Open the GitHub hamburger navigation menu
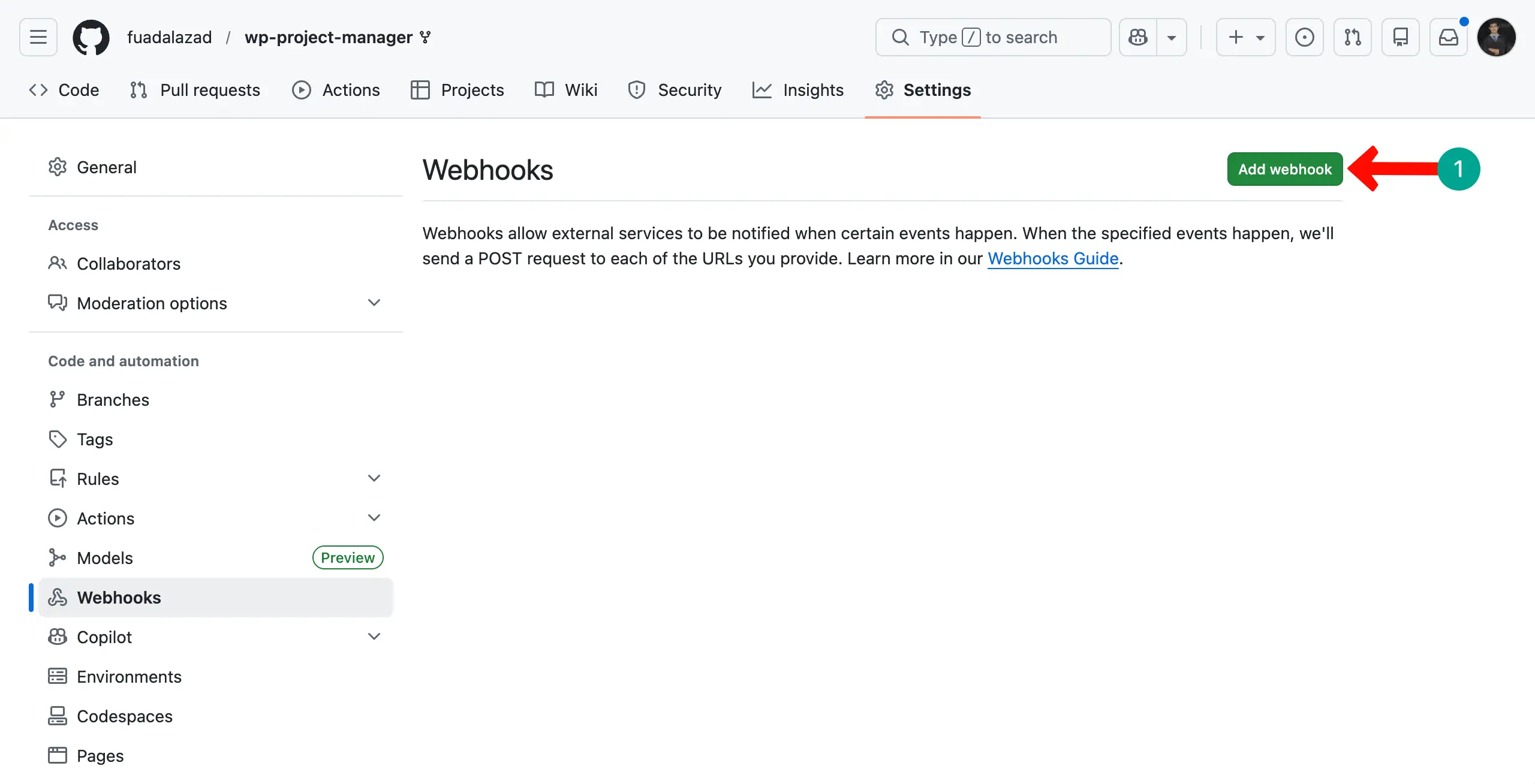Viewport: 1535px width, 784px height. (37, 37)
